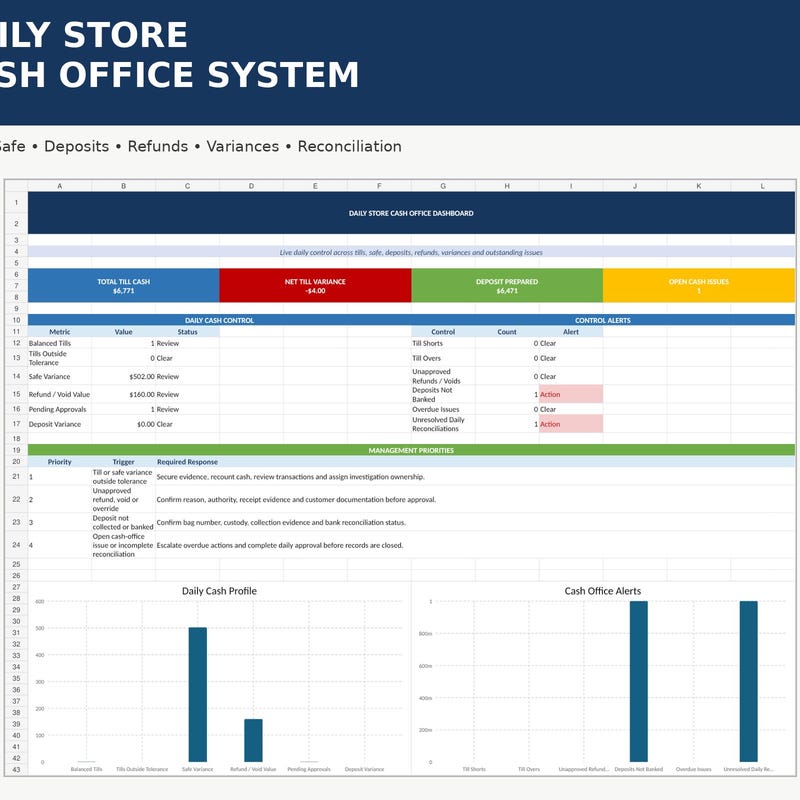The height and width of the screenshot is (800, 800).
Task: Select the Open Cash Issues yellow tile
Action: coord(699,286)
